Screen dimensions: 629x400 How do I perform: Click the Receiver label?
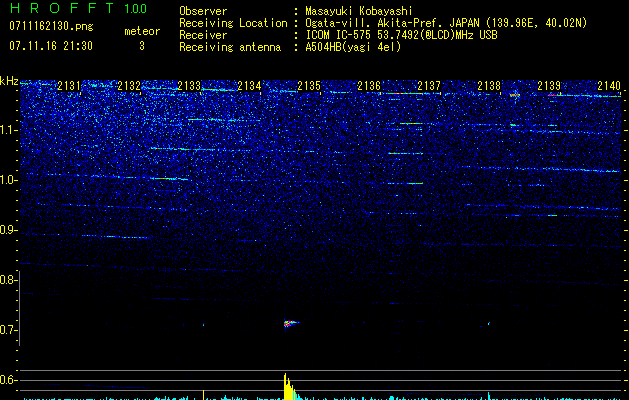[203, 35]
